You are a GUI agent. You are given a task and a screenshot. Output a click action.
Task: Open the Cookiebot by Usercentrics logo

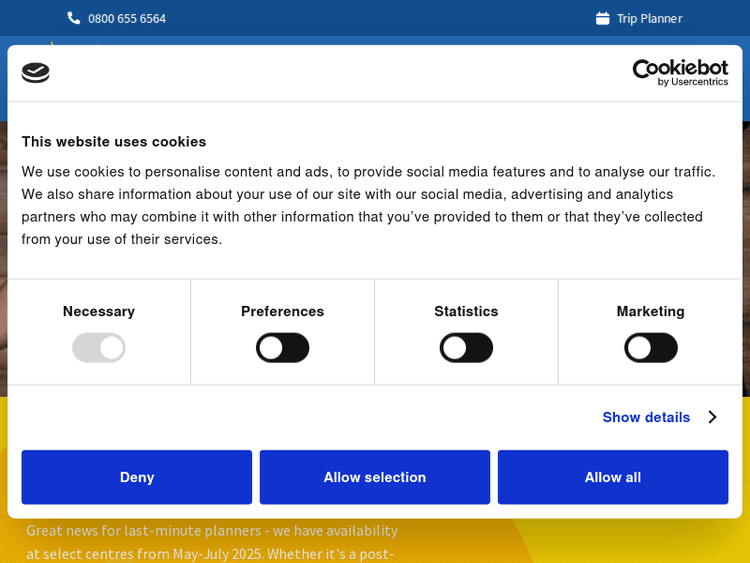680,72
